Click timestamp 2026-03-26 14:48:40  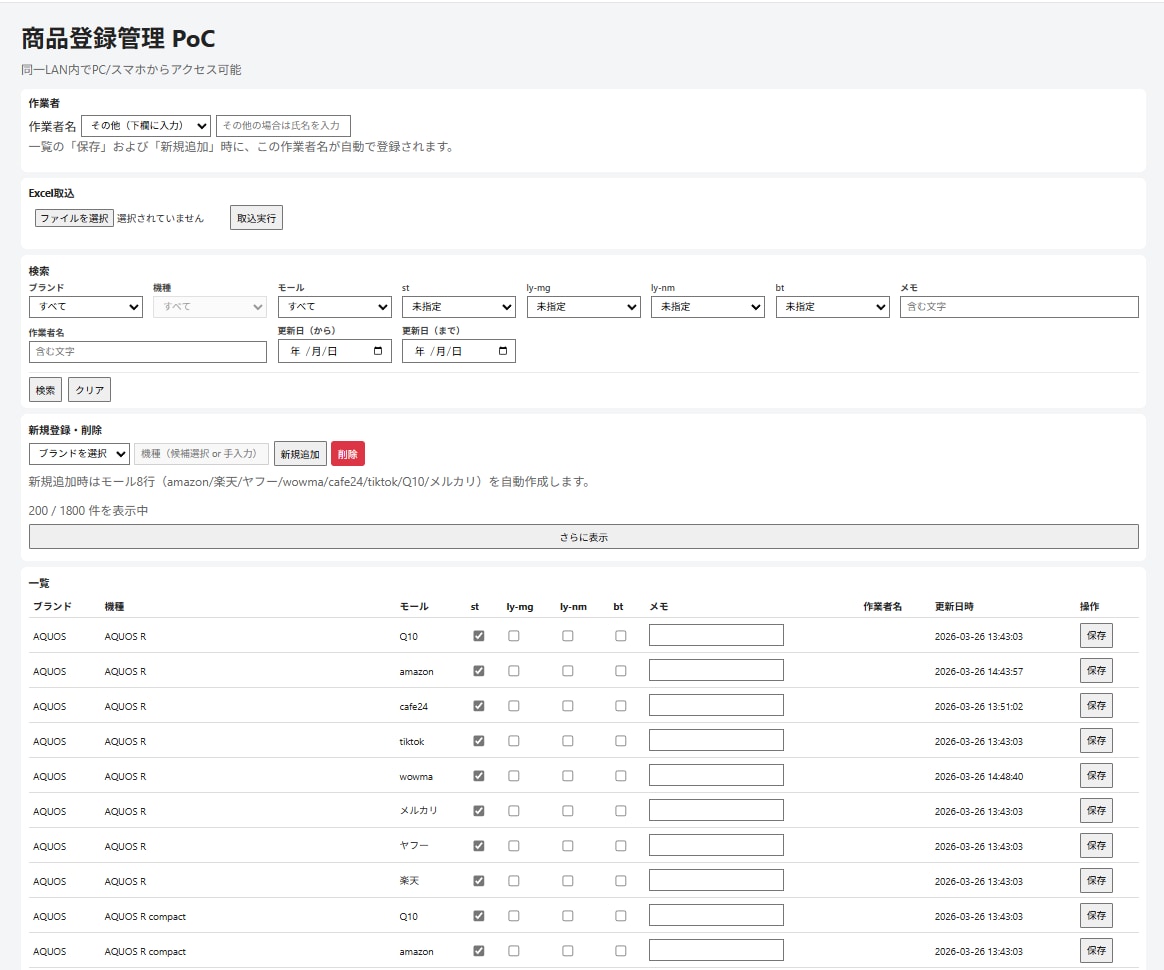click(x=978, y=776)
